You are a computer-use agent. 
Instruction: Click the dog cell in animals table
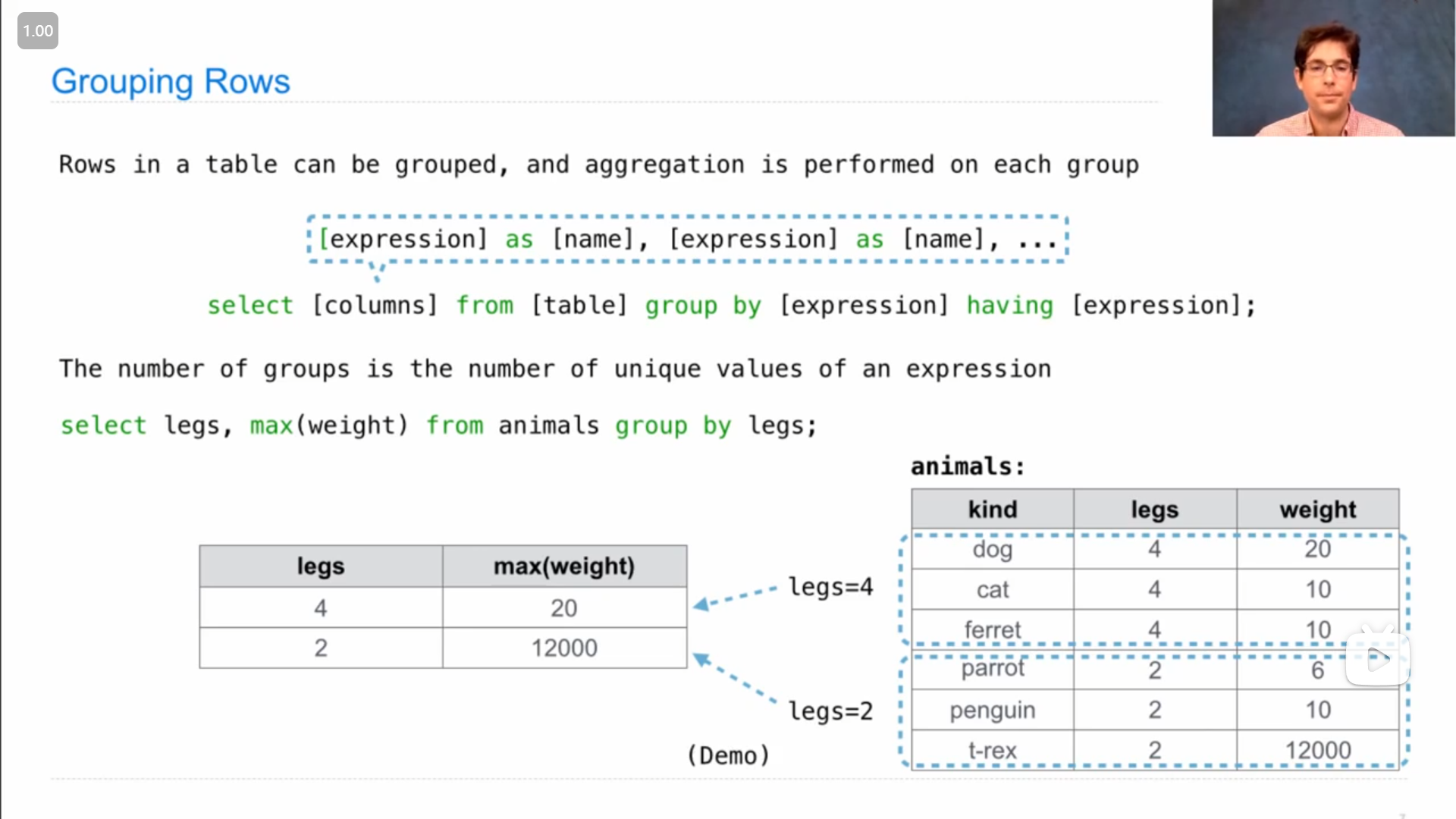pyautogui.click(x=992, y=549)
